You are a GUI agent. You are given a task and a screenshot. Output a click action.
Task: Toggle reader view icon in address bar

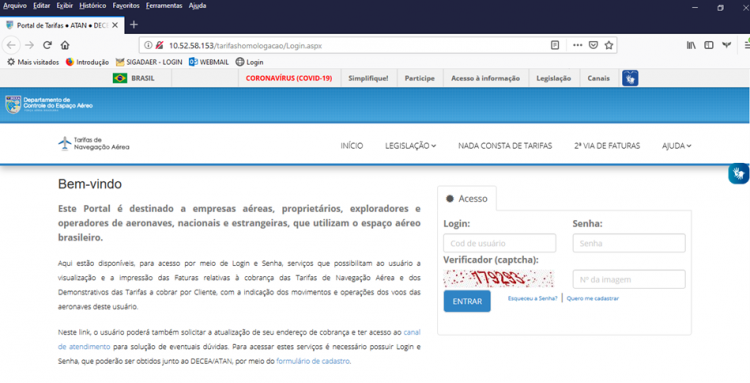555,45
